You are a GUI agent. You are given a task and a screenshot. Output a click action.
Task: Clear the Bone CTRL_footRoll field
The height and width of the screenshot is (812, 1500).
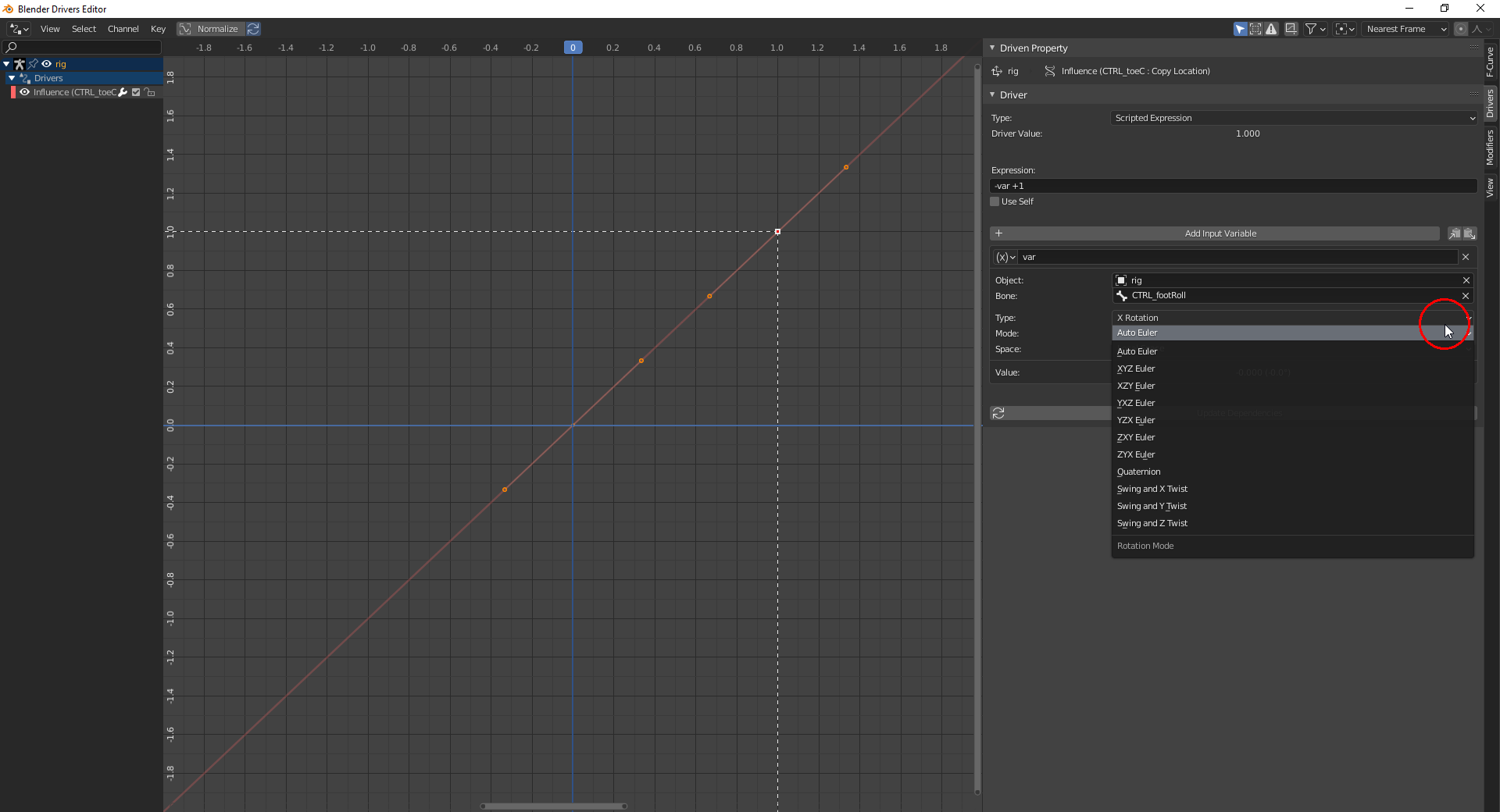click(1466, 296)
